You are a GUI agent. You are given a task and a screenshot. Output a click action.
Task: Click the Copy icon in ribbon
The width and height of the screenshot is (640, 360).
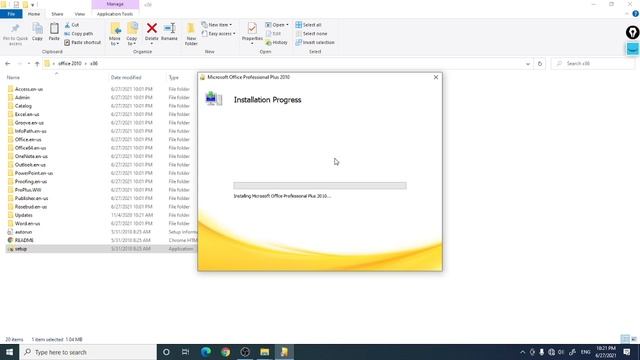pos(37,29)
